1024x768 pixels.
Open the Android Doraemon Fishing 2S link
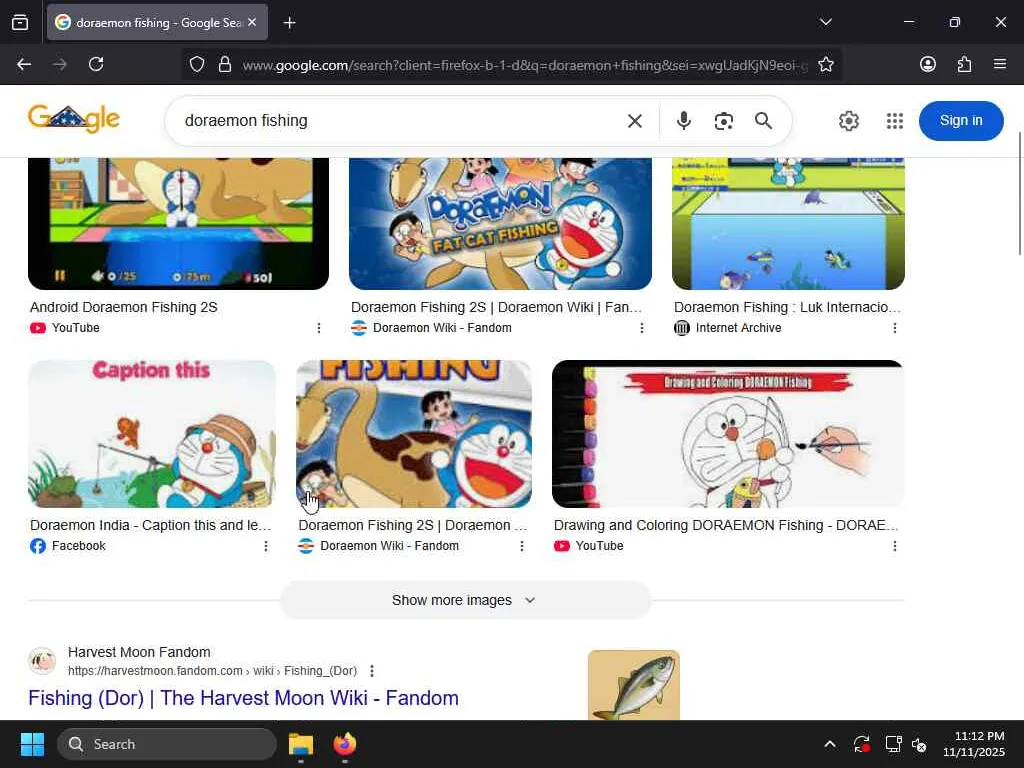coord(123,307)
